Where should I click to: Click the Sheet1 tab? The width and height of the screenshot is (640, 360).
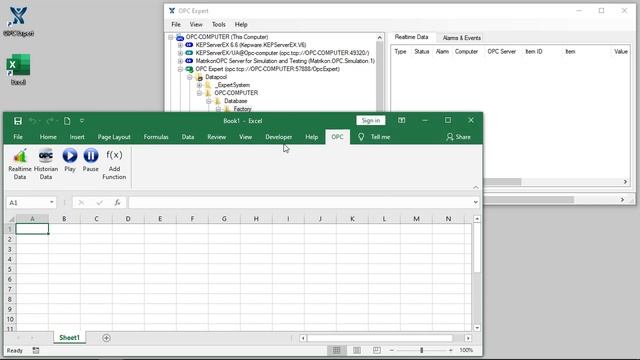(x=69, y=338)
